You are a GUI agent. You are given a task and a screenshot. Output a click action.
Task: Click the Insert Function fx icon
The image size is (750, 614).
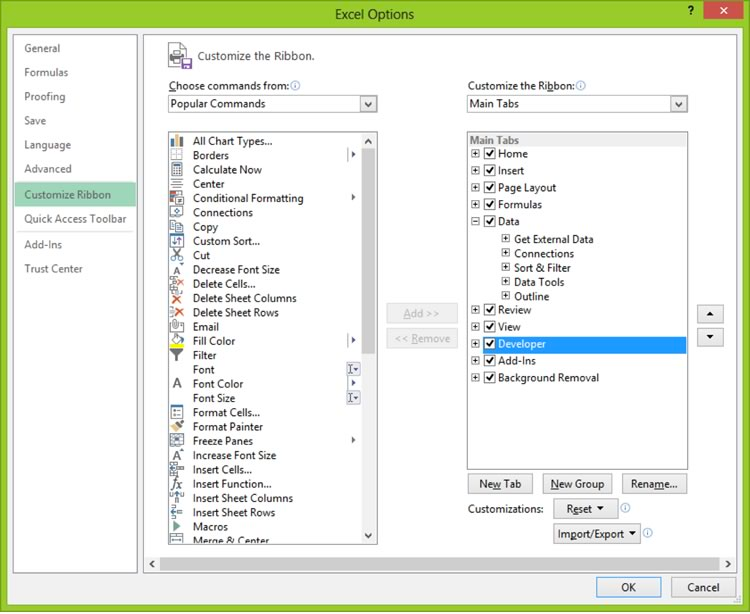pyautogui.click(x=177, y=484)
